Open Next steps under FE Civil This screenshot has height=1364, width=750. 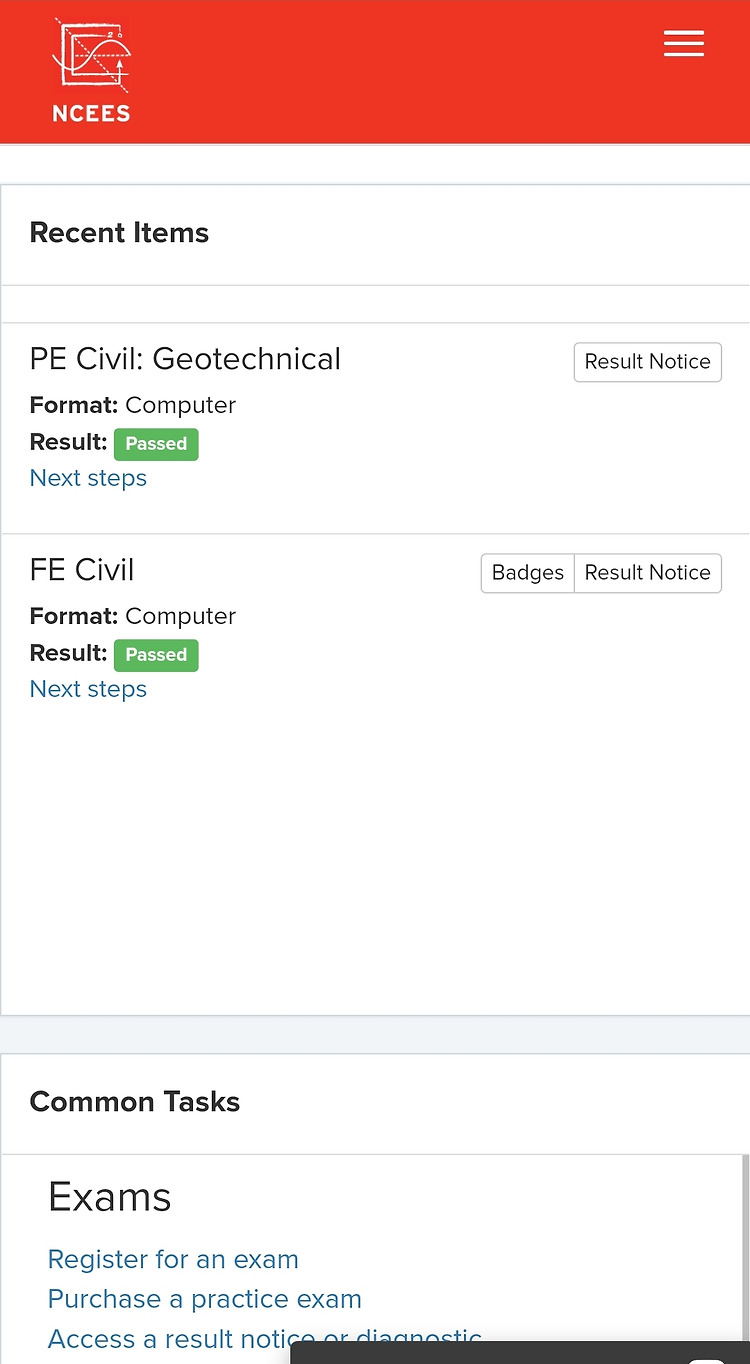pos(88,689)
